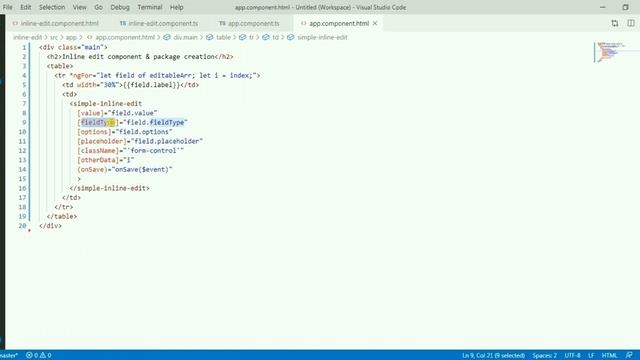Click the [options]="field.options" line
640x360 pixels.
click(x=125, y=132)
